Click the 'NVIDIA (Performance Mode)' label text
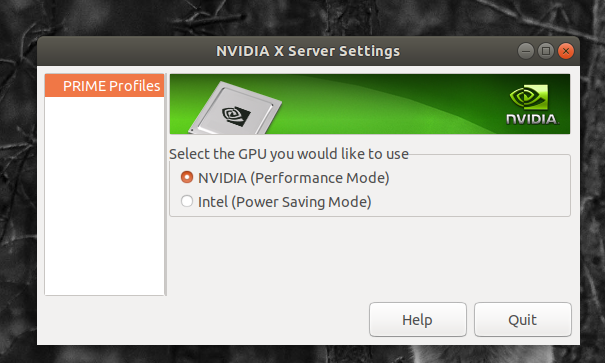The height and width of the screenshot is (363, 605). pyautogui.click(x=294, y=178)
